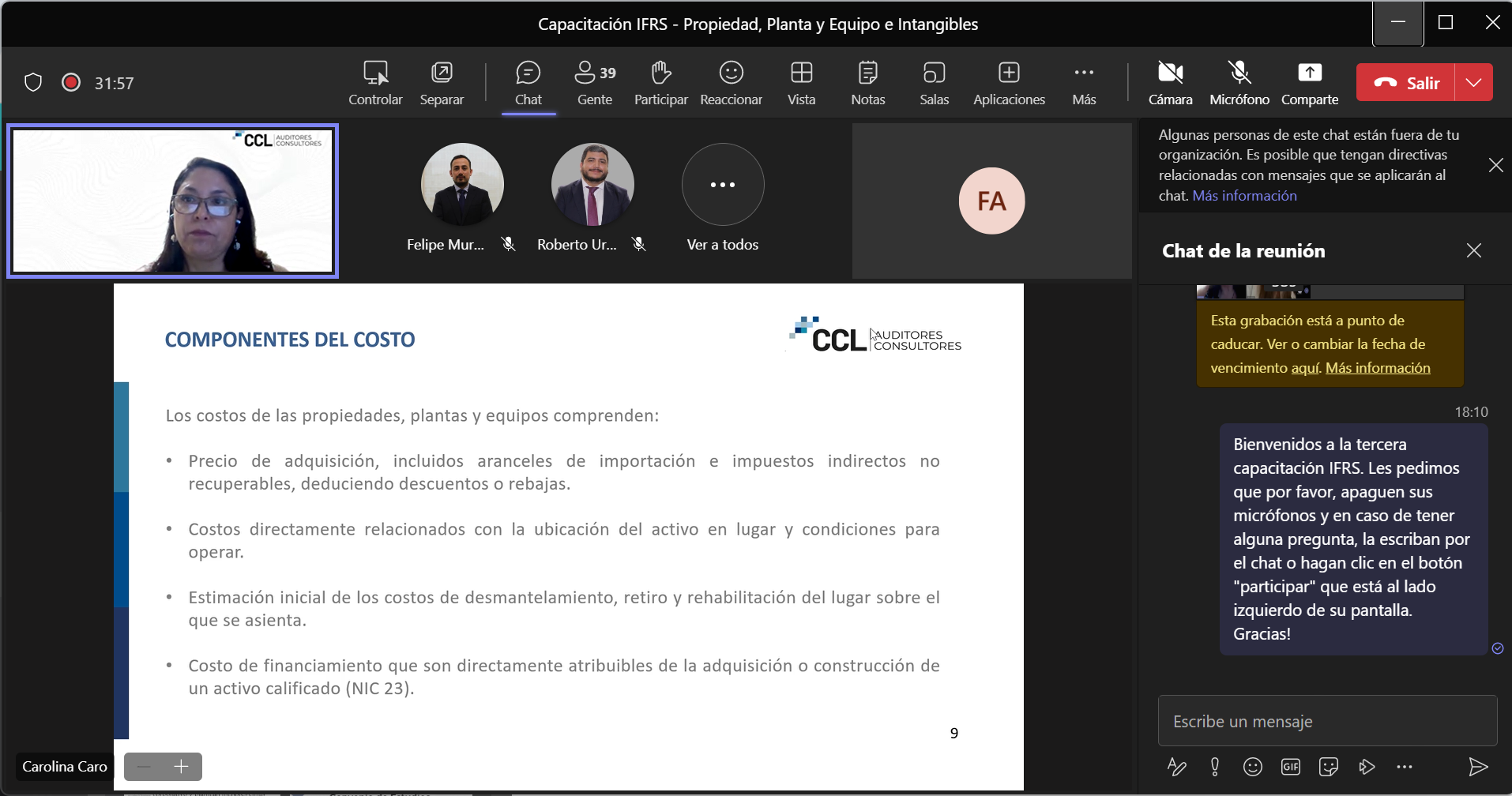The height and width of the screenshot is (796, 1512).
Task: Open the Más options menu
Action: tap(1084, 83)
